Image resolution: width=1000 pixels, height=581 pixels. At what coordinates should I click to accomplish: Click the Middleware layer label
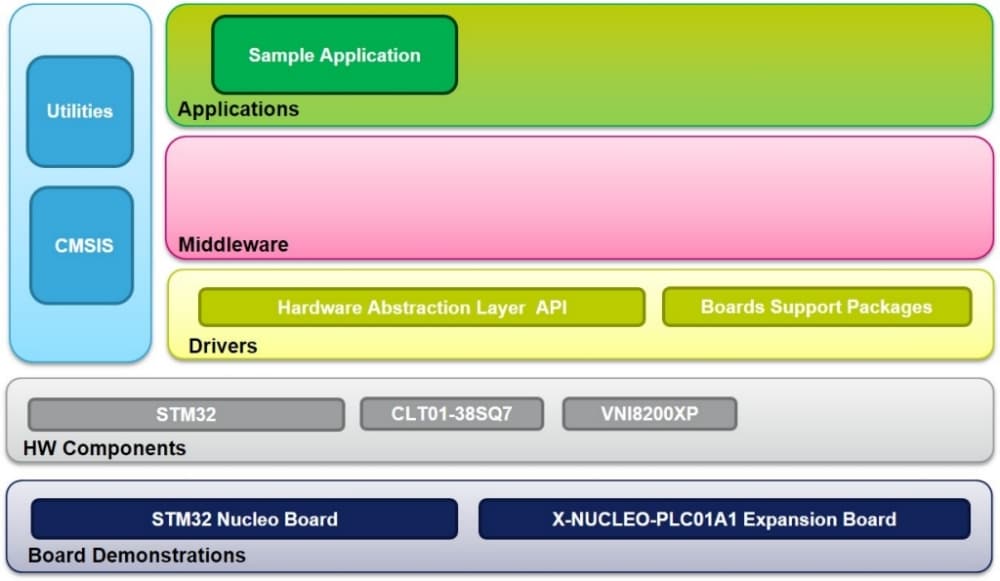pyautogui.click(x=233, y=244)
